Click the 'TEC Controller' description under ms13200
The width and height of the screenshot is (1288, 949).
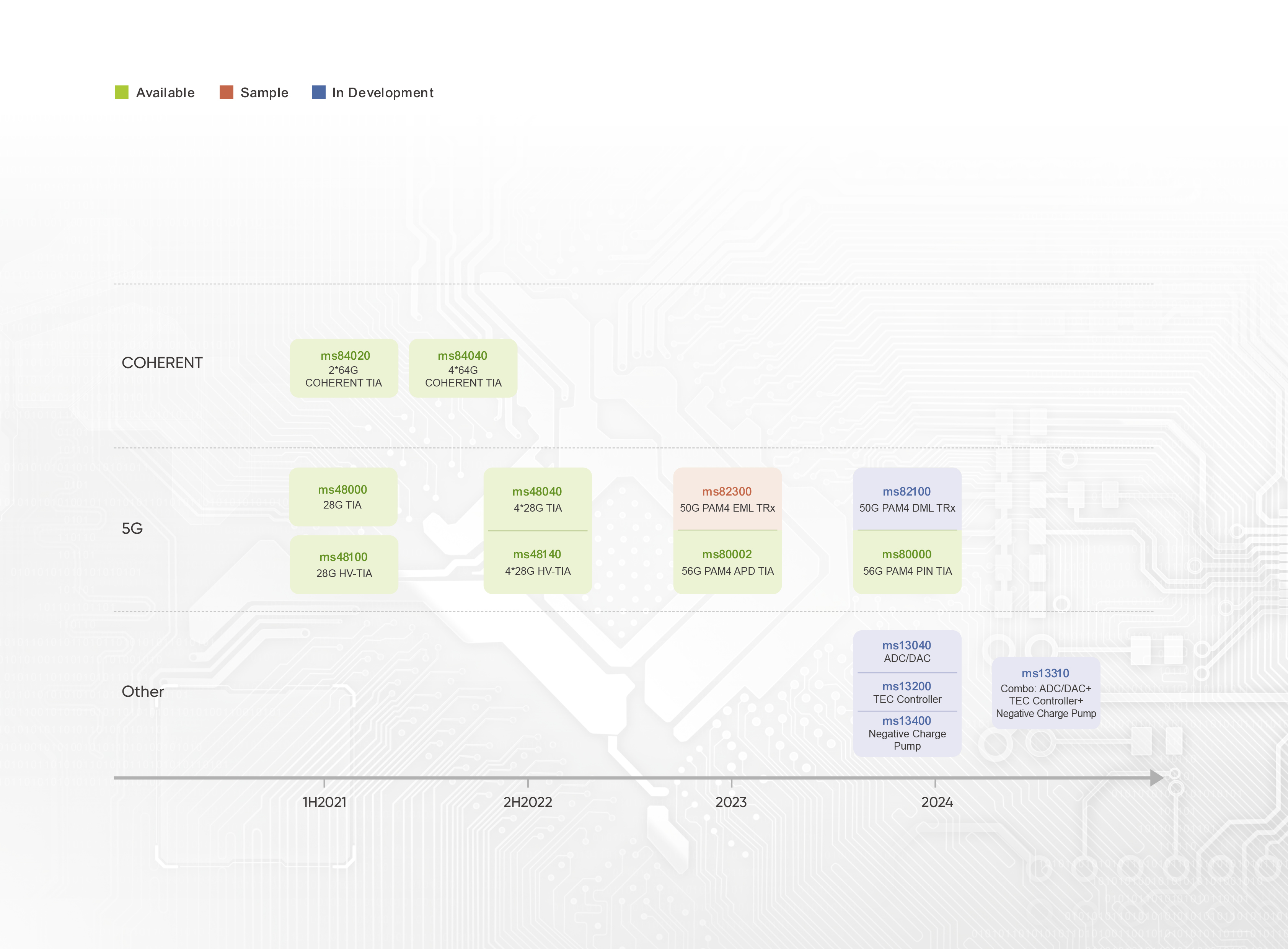[x=907, y=699]
